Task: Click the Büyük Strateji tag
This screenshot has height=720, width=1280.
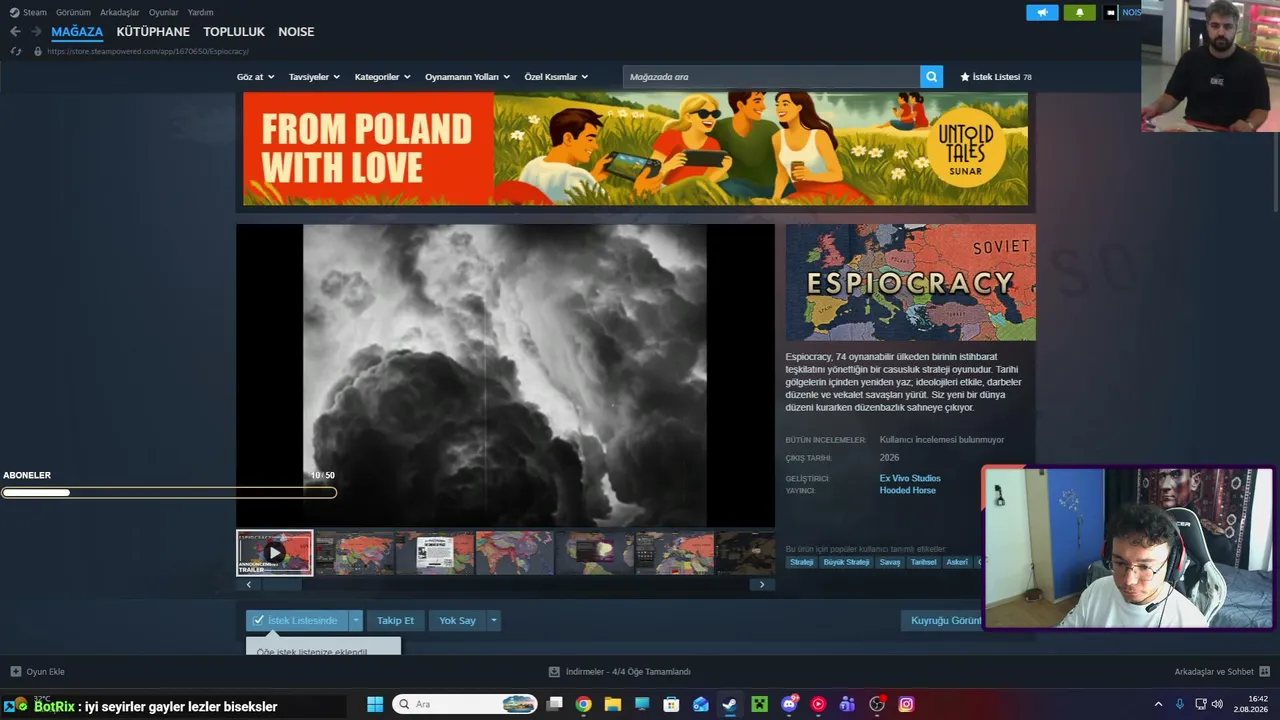Action: (x=846, y=562)
